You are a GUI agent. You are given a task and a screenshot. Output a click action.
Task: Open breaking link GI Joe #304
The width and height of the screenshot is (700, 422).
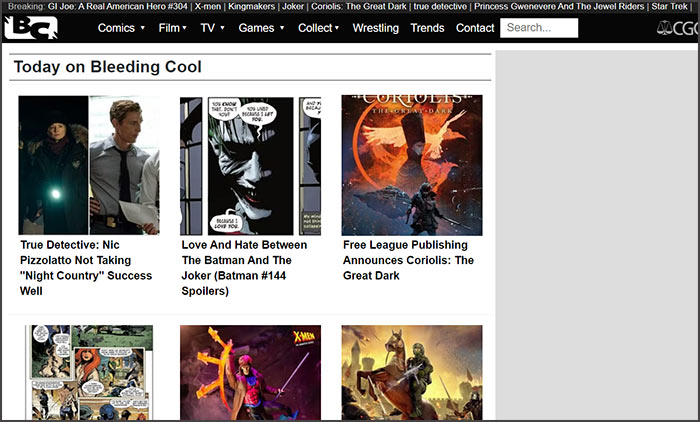[x=118, y=6]
